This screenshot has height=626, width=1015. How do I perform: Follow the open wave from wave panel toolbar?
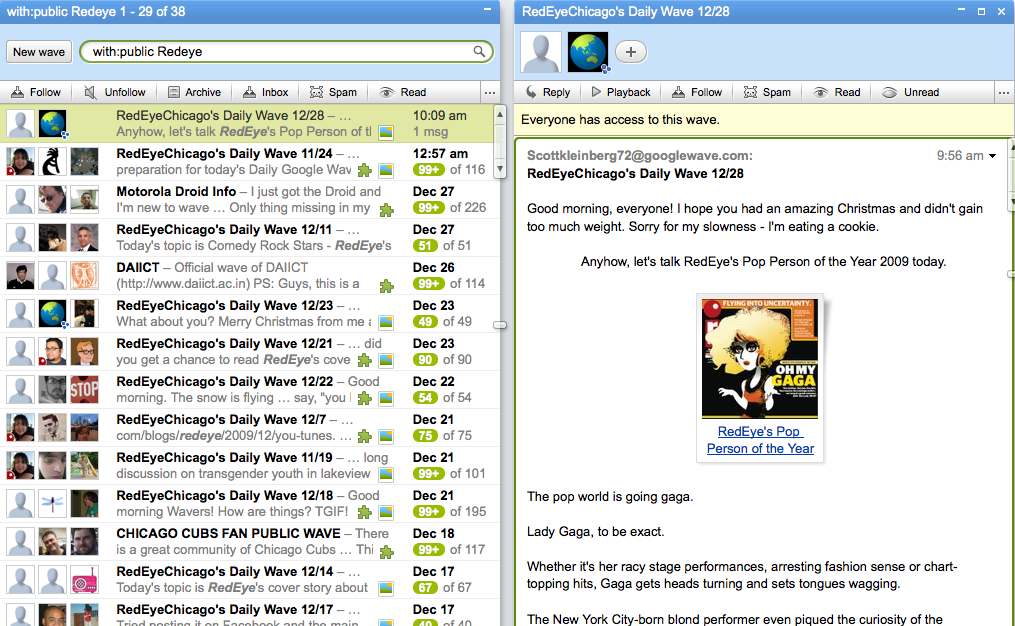tap(697, 92)
